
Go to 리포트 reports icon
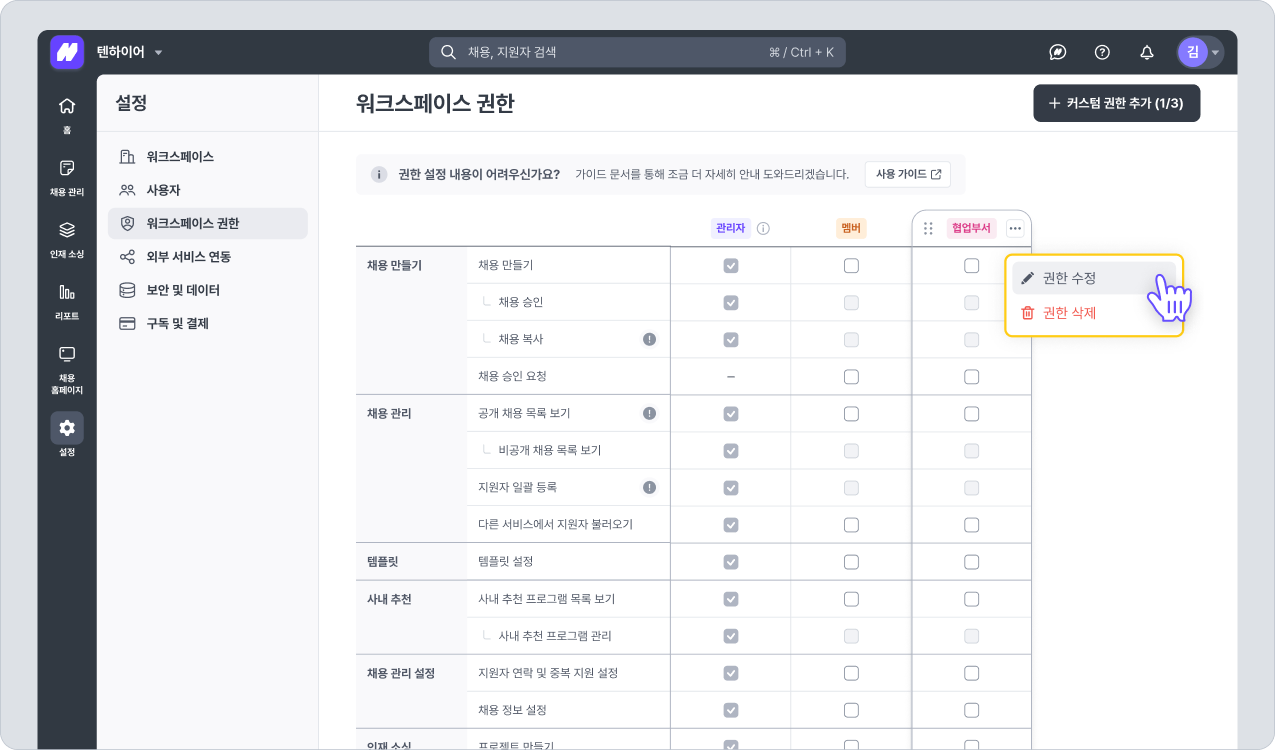click(x=67, y=293)
